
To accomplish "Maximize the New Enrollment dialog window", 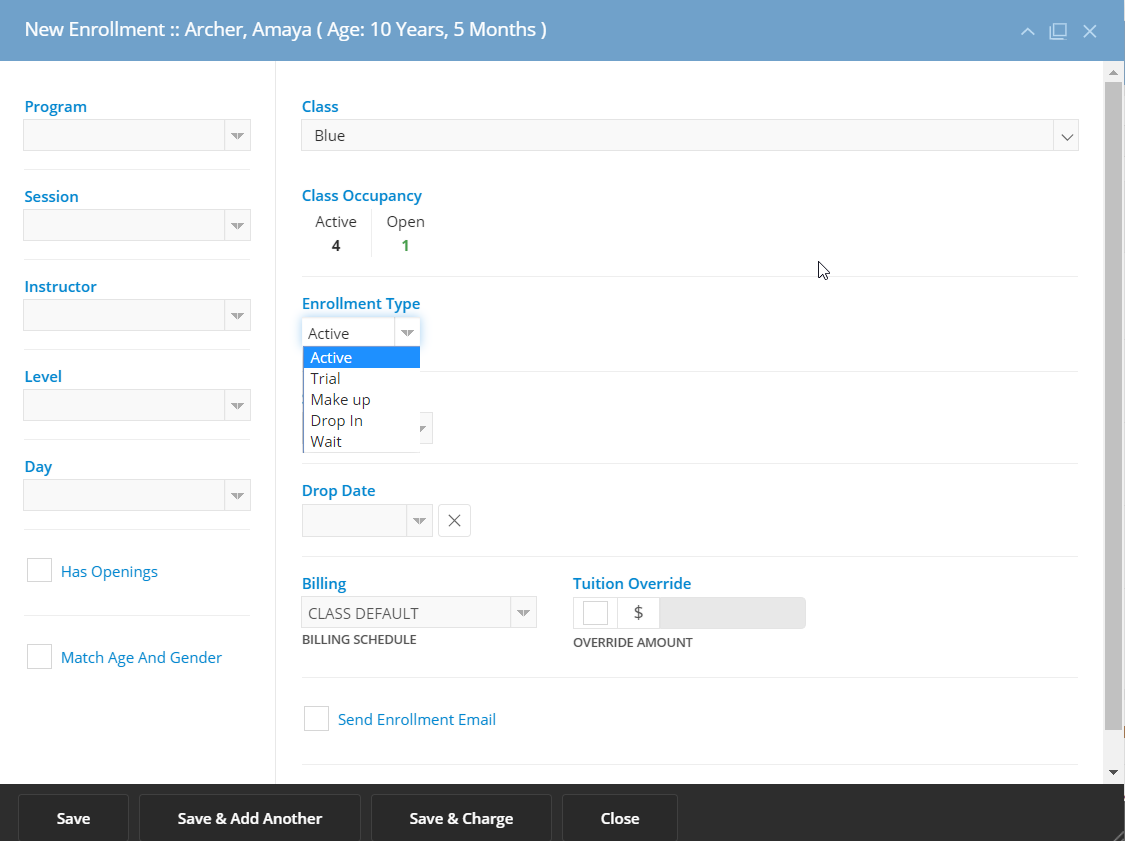I will click(x=1058, y=31).
